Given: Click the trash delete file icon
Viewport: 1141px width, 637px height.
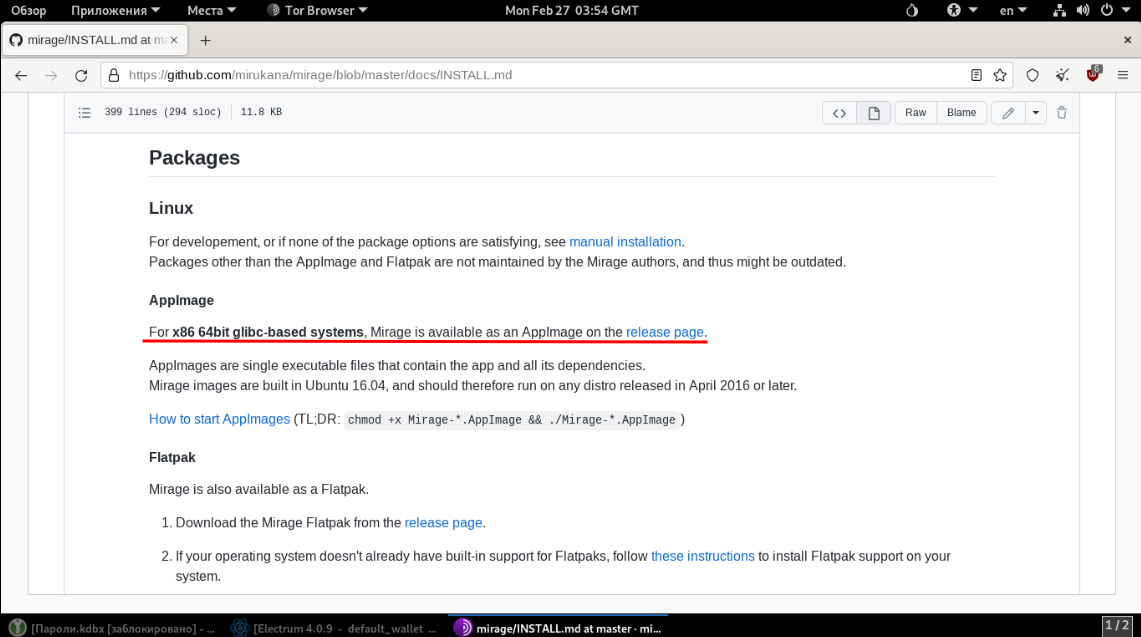Looking at the screenshot, I should [x=1062, y=113].
